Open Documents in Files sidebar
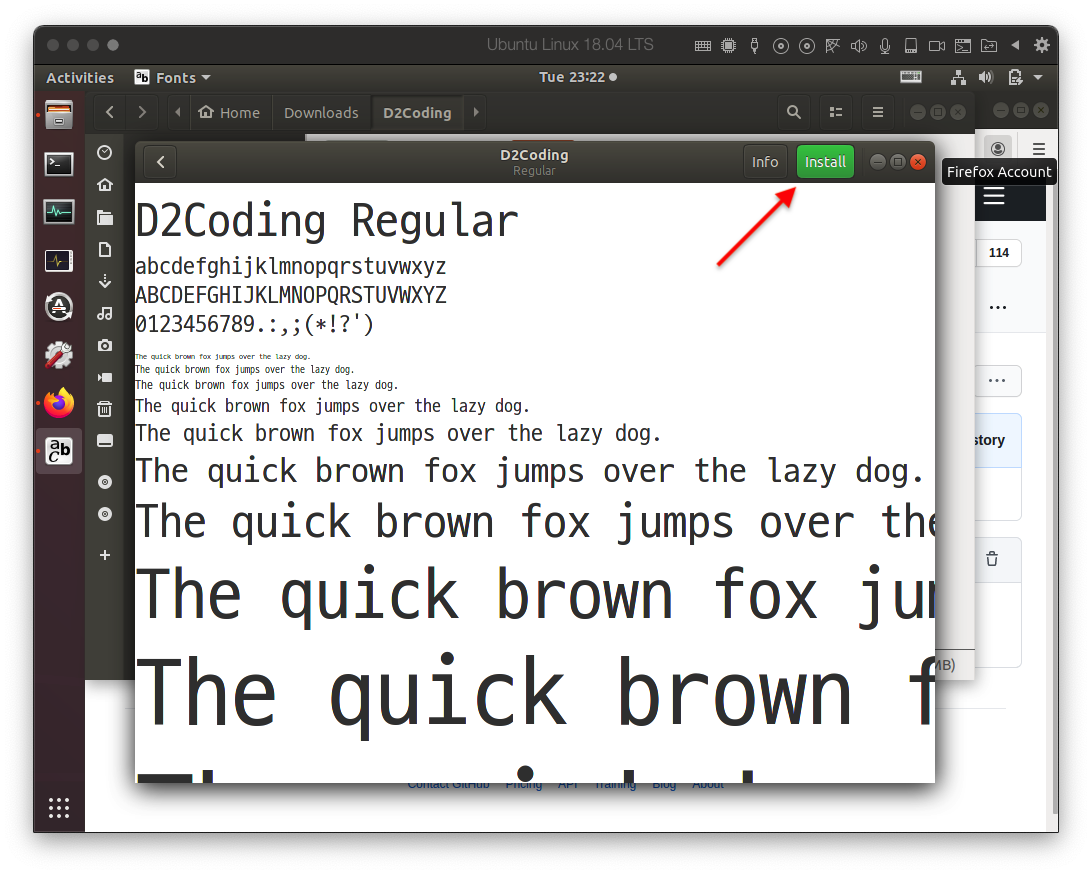 [x=104, y=249]
